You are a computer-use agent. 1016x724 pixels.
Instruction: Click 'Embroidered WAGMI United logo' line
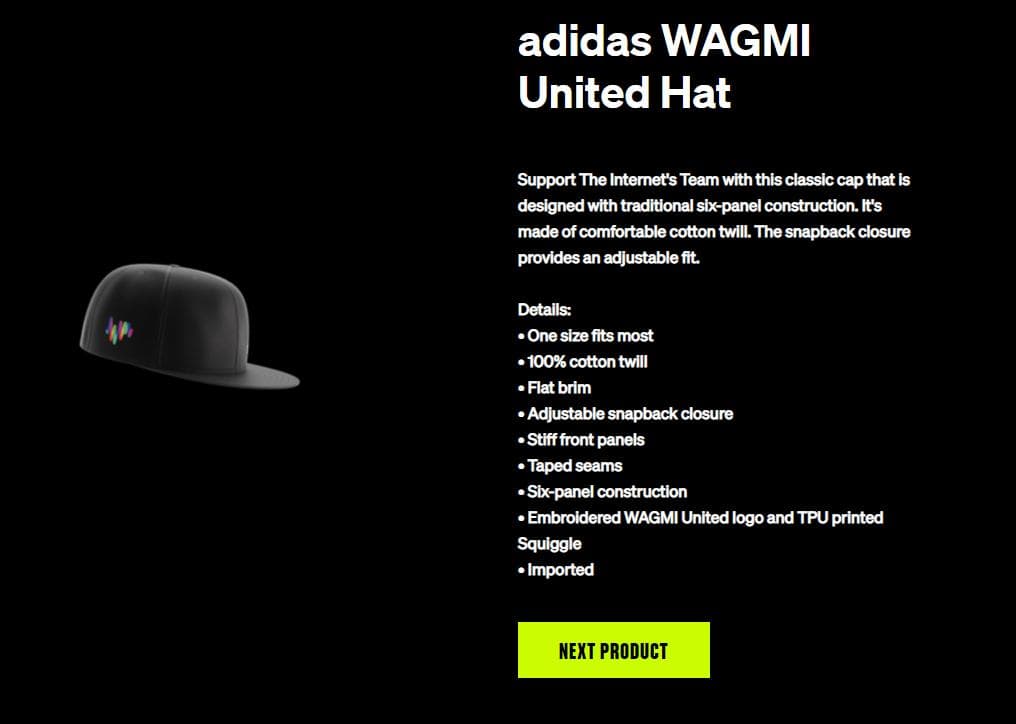point(700,517)
